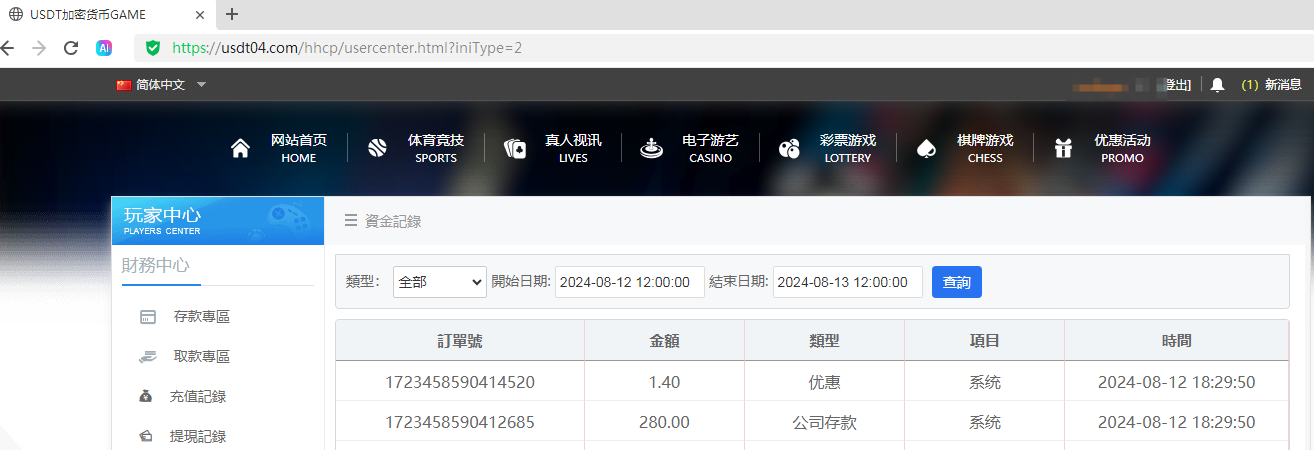Click the amount 1.40 cell
Image resolution: width=1314 pixels, height=450 pixels.
(x=665, y=382)
